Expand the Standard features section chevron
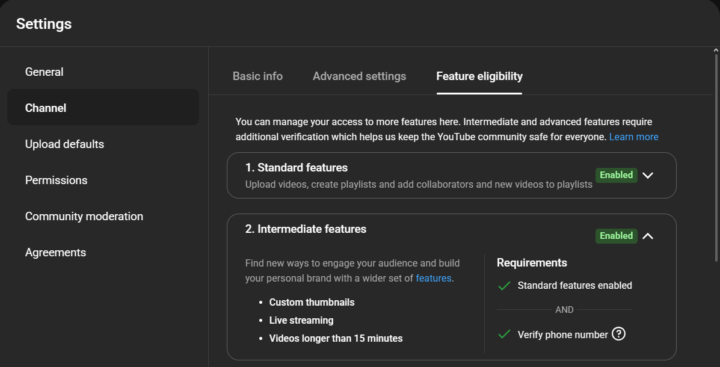The image size is (720, 367). (648, 175)
